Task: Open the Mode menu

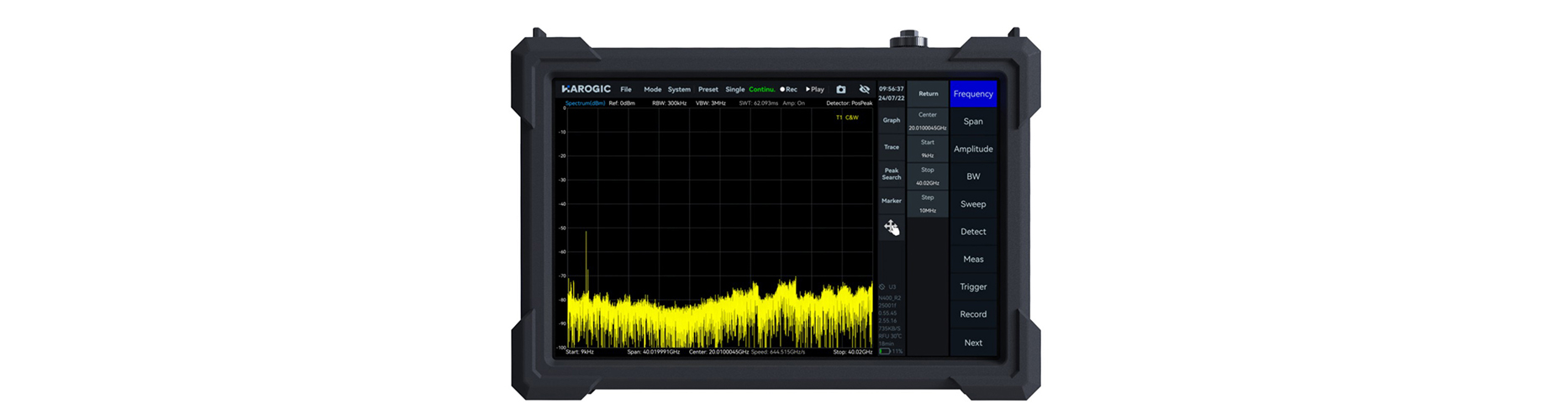Action: (x=653, y=89)
